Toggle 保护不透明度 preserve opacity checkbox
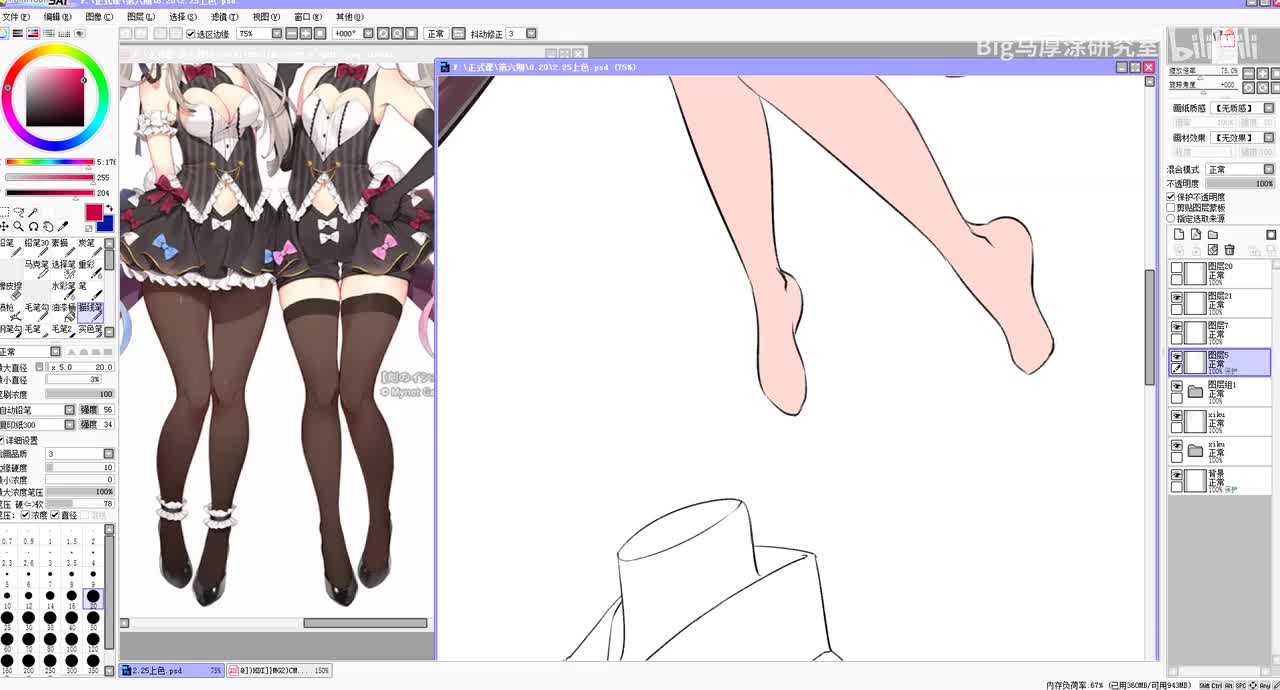 pyautogui.click(x=1171, y=197)
